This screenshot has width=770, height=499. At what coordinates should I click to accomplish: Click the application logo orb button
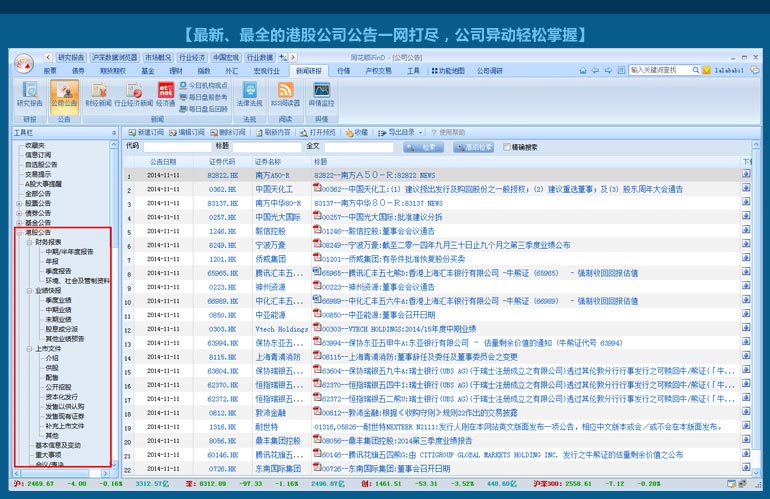click(24, 64)
